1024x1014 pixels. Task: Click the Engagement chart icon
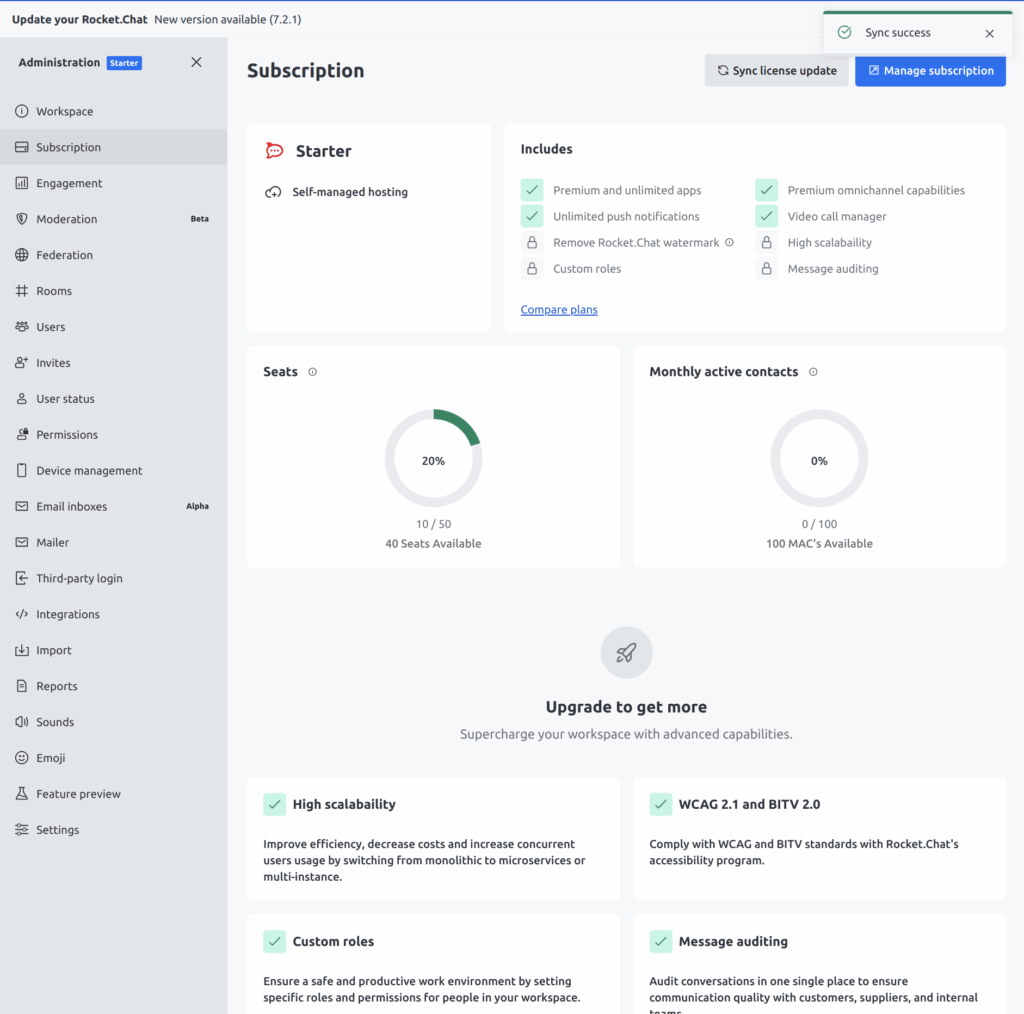(x=22, y=183)
